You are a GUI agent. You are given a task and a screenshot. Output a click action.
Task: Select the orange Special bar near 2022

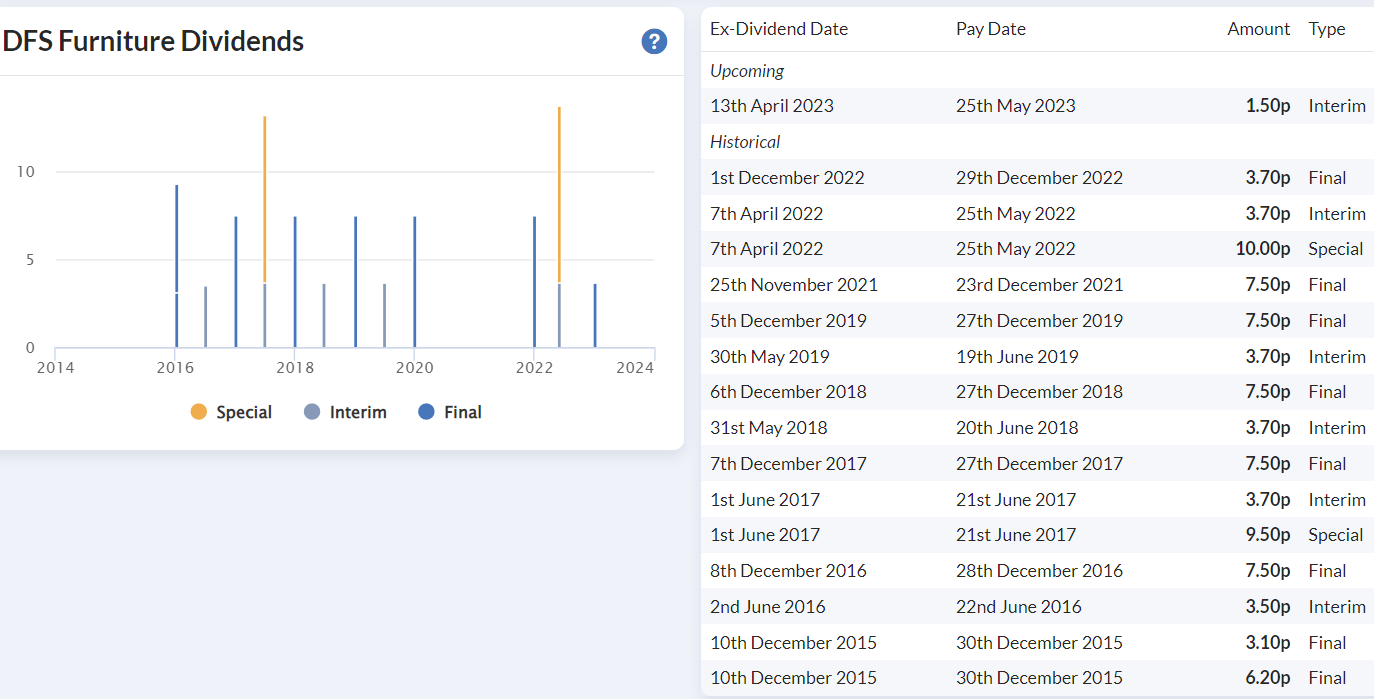point(559,195)
